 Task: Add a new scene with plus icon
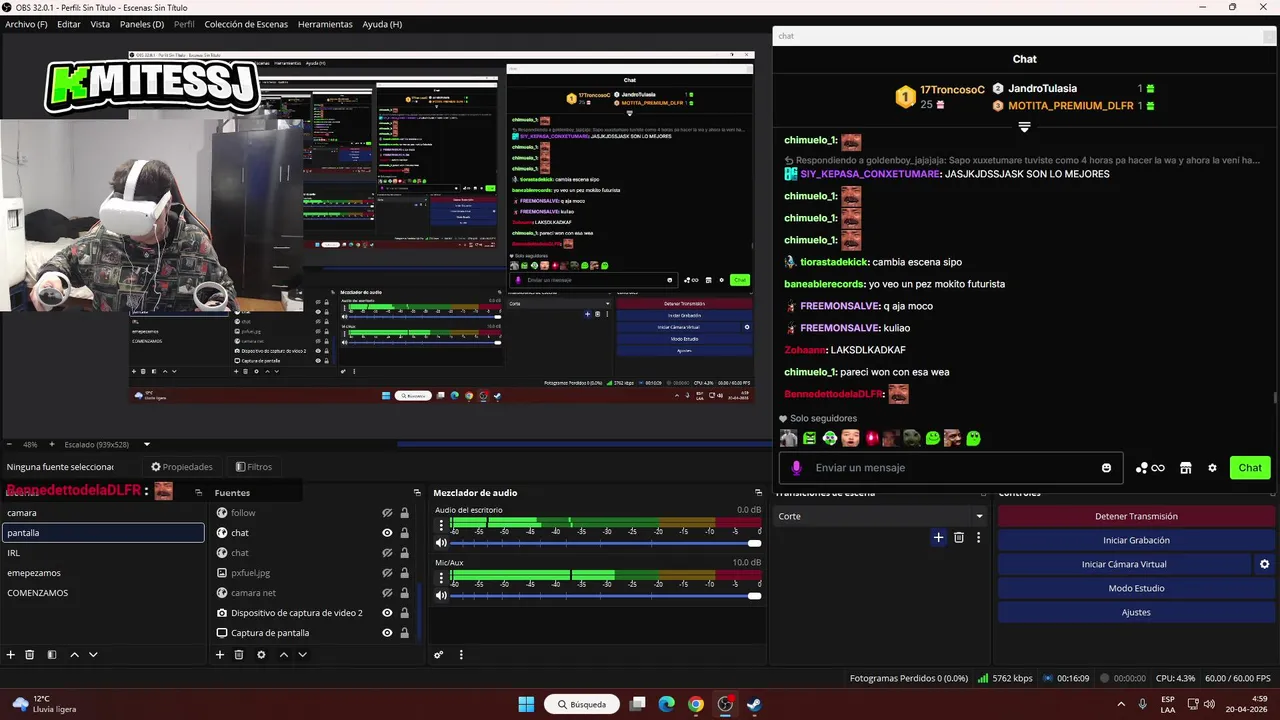[11, 655]
